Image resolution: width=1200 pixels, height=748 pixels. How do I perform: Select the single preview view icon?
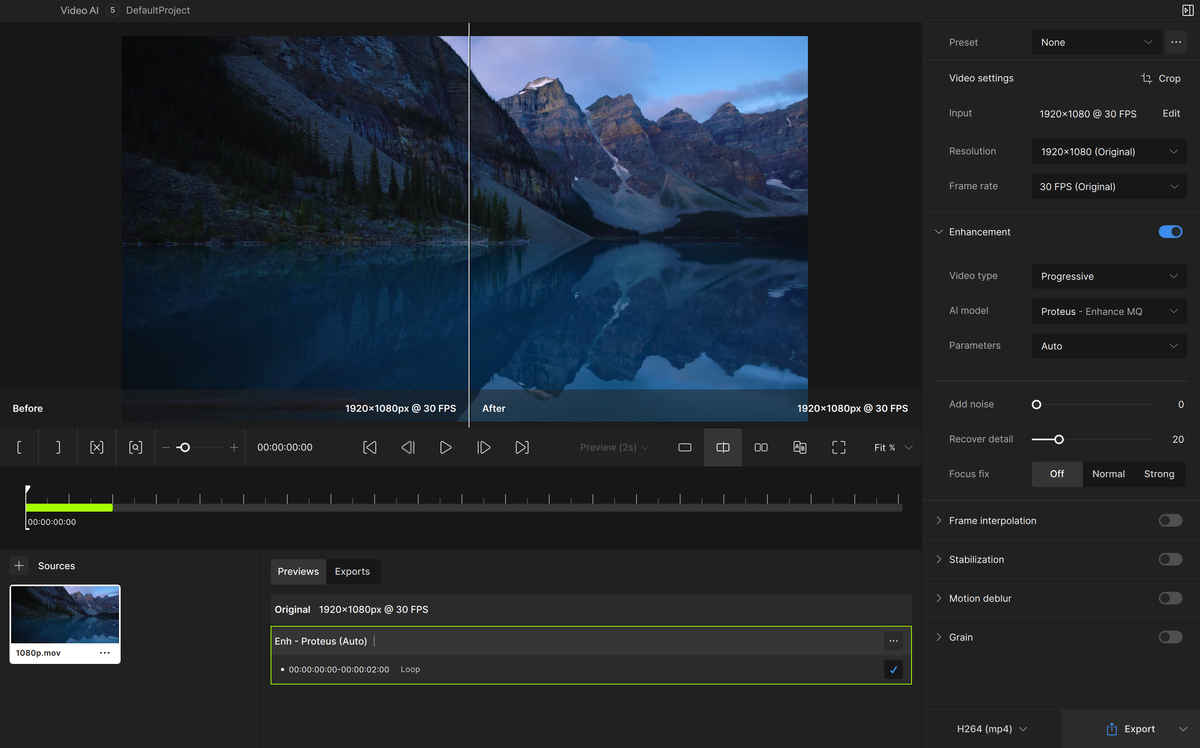point(685,447)
